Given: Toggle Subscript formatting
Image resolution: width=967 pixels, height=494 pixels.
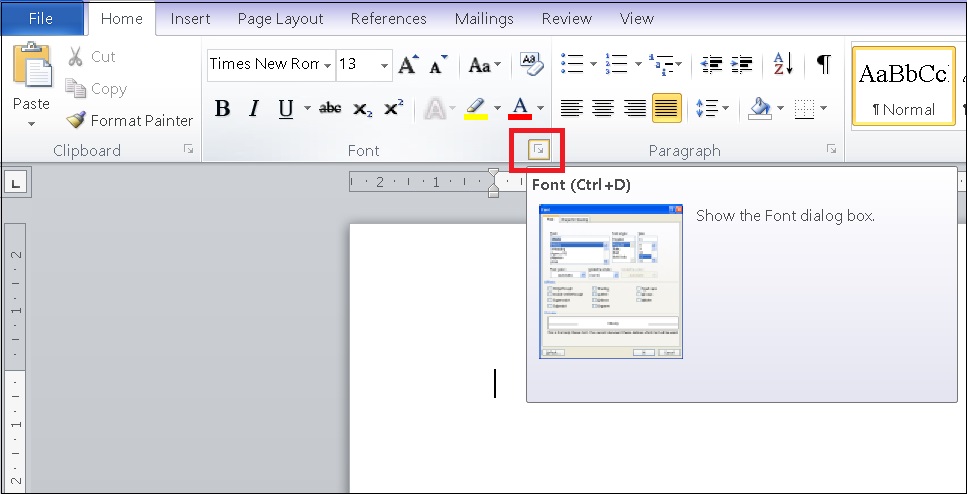Looking at the screenshot, I should [x=362, y=110].
